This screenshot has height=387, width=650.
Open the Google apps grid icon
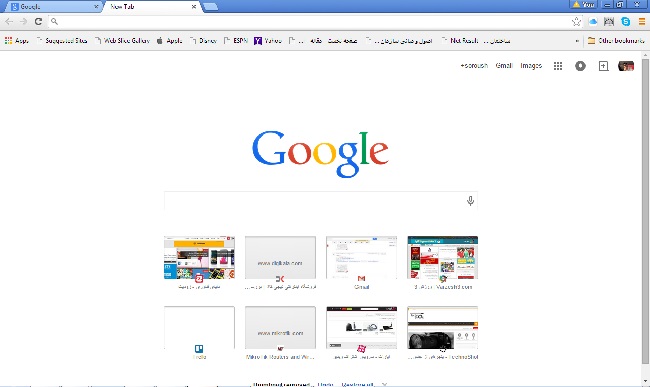click(x=558, y=66)
